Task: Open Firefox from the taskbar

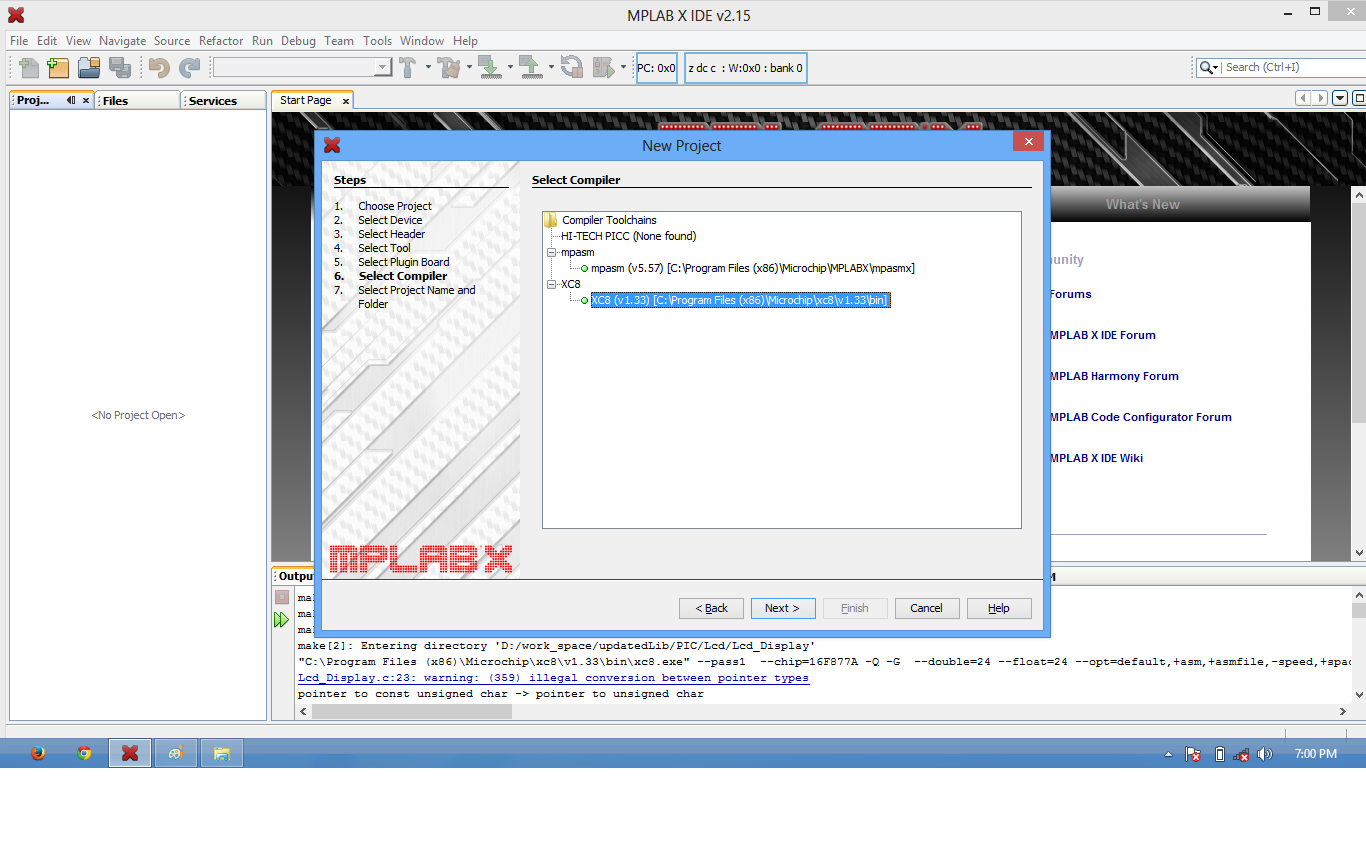Action: coord(38,754)
